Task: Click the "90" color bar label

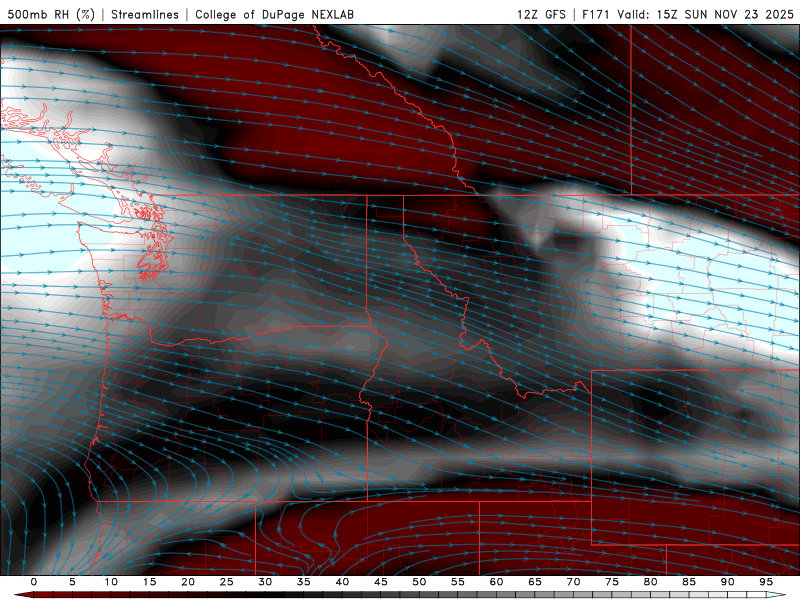Action: [727, 582]
